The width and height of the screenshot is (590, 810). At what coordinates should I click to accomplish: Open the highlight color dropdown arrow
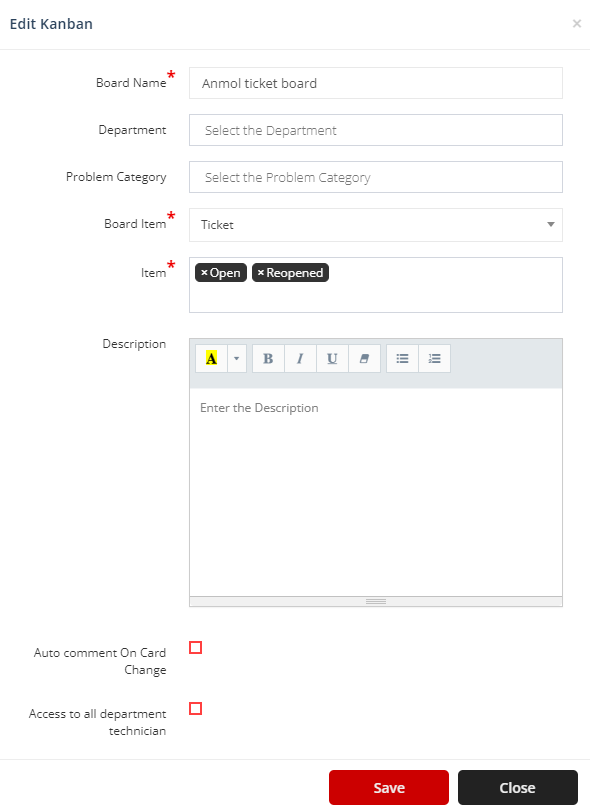point(237,359)
